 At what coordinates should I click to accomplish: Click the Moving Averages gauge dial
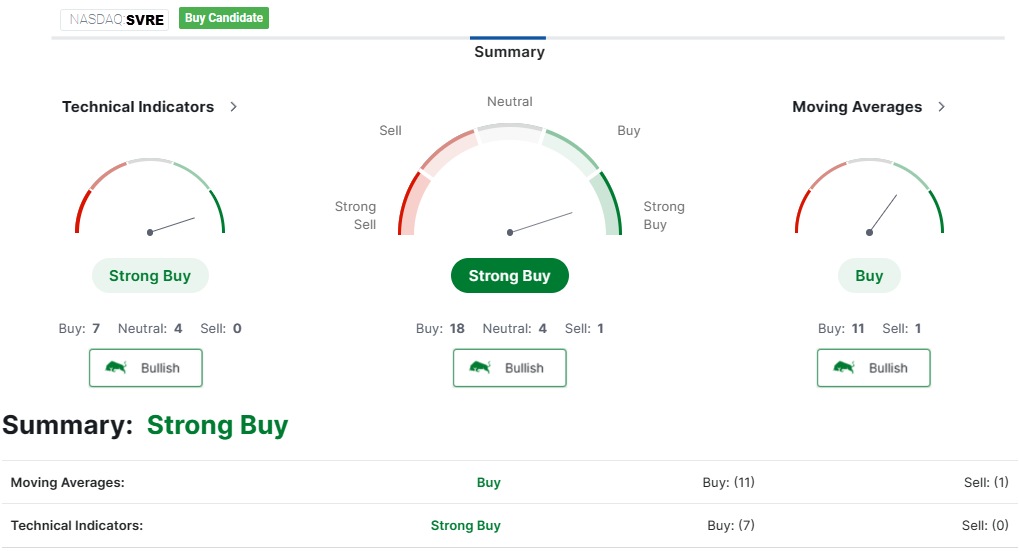(x=869, y=200)
